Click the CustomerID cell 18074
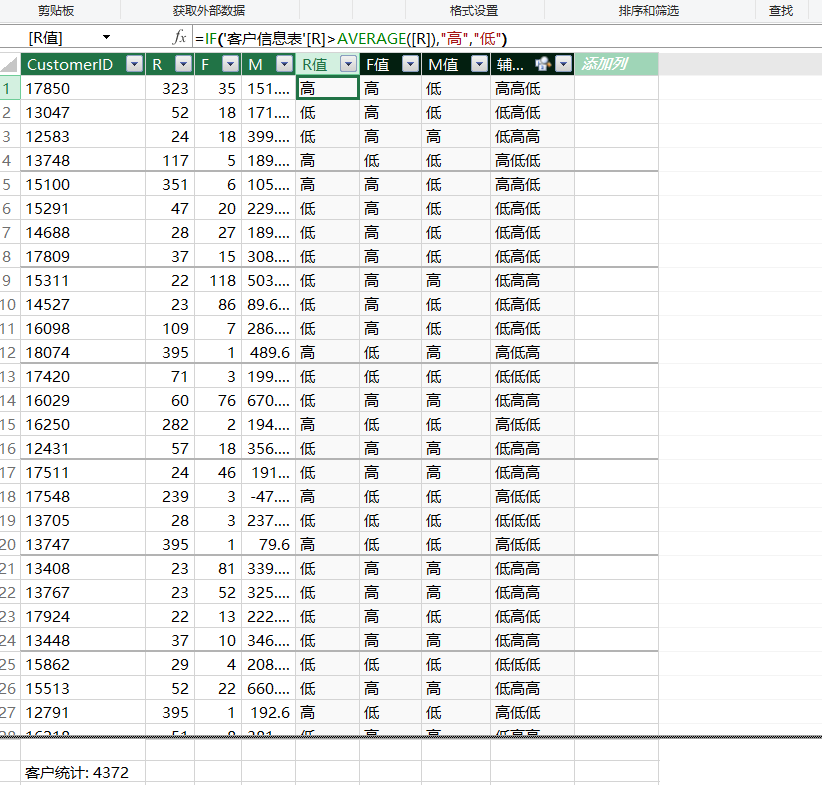The image size is (822, 785). (83, 352)
